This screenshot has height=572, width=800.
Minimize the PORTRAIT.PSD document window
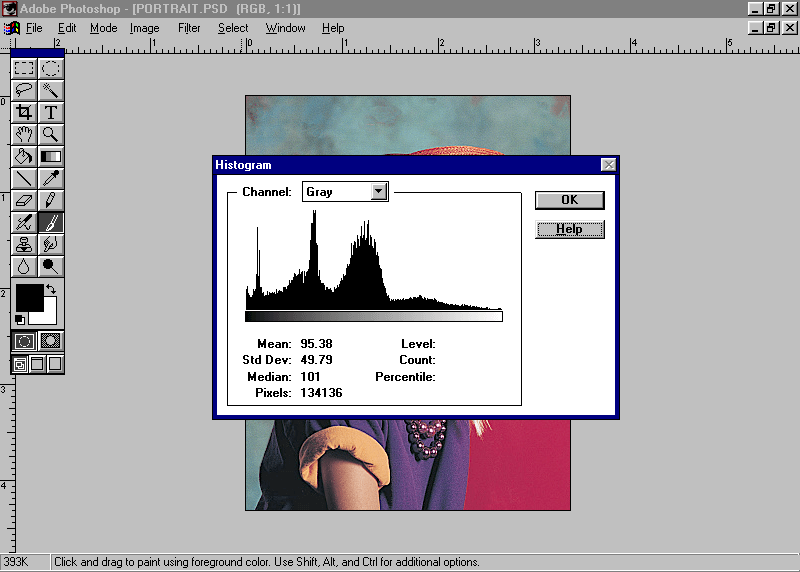pos(755,28)
